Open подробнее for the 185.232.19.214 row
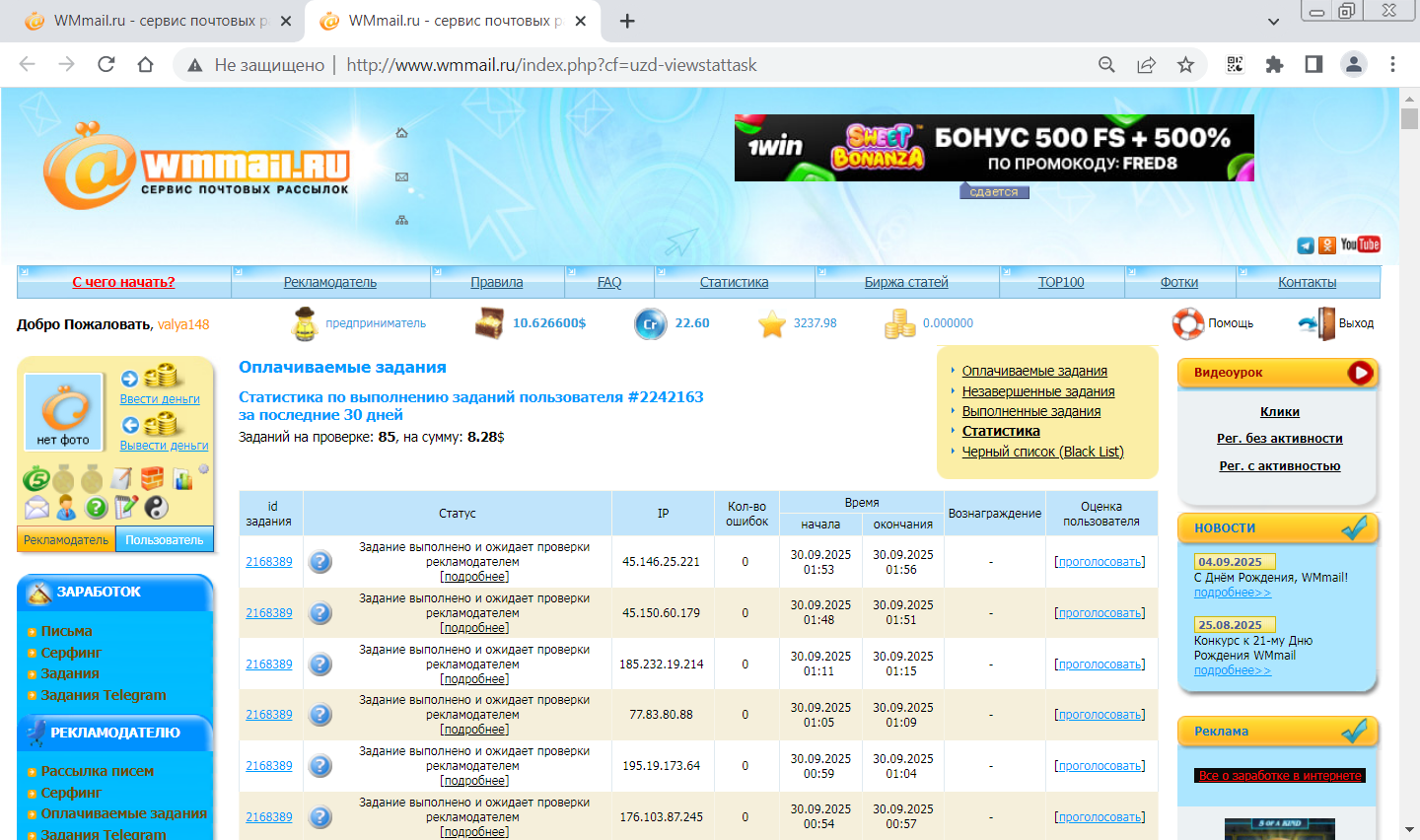The image size is (1420, 840). 474,679
